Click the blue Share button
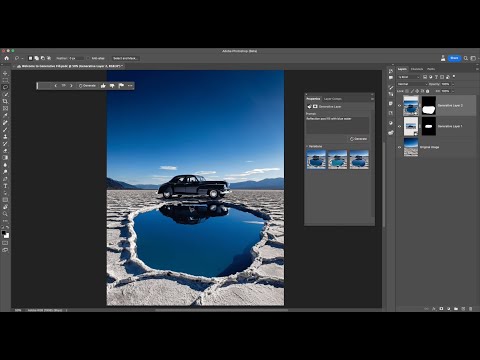Viewport: 480px width, 360px height. coord(454,58)
